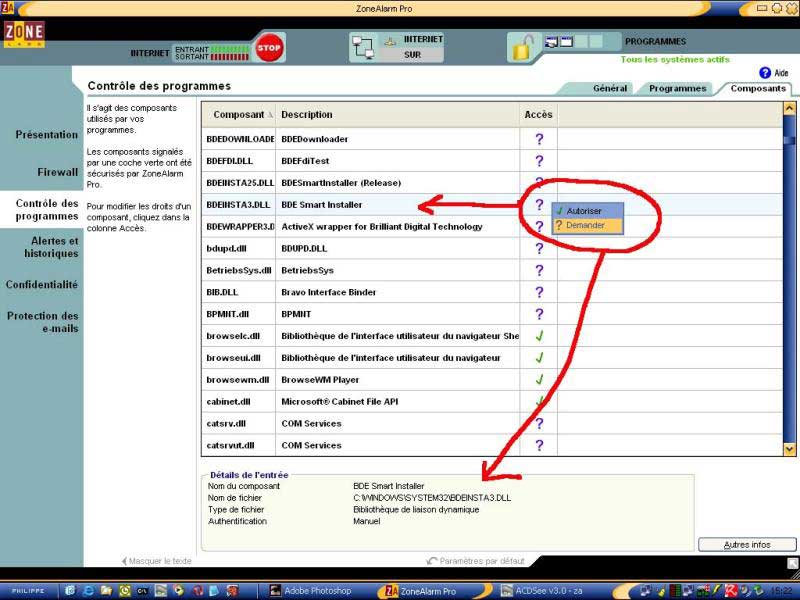Click the green checkmark for browsewm.dll
Viewport: 800px width, 600px height.
click(x=539, y=379)
